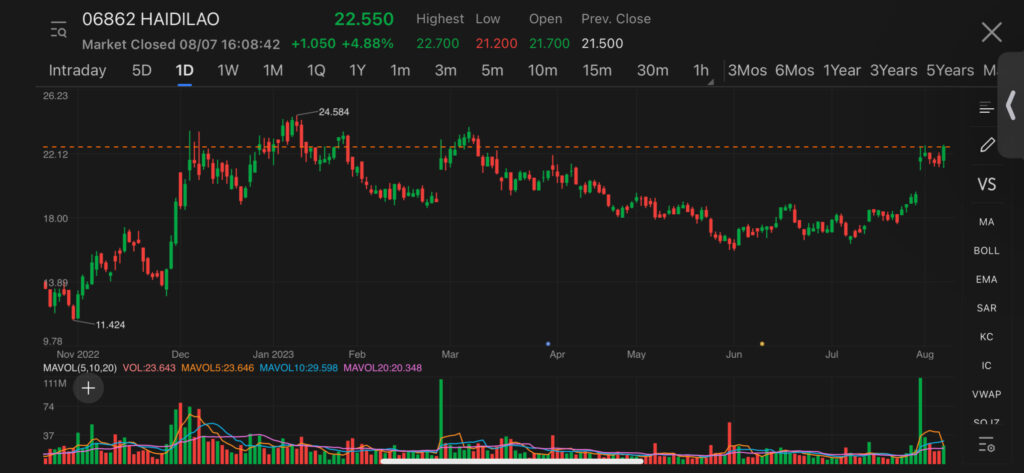The height and width of the screenshot is (473, 1024).
Task: Click the chart horizontal scrollbar
Action: (x=512, y=461)
